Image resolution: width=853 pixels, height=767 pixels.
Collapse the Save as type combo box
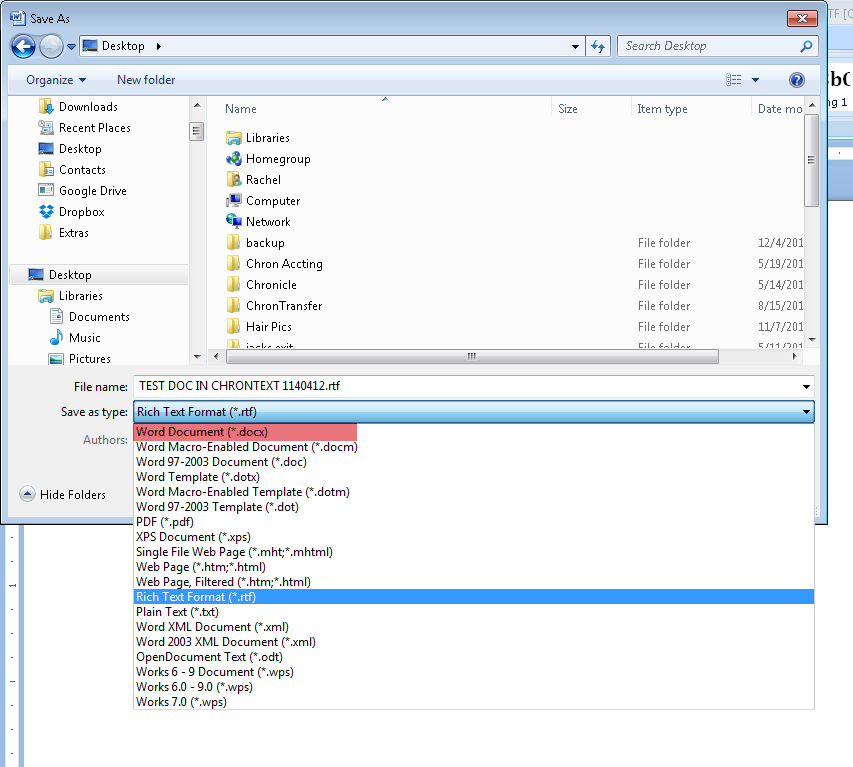806,412
